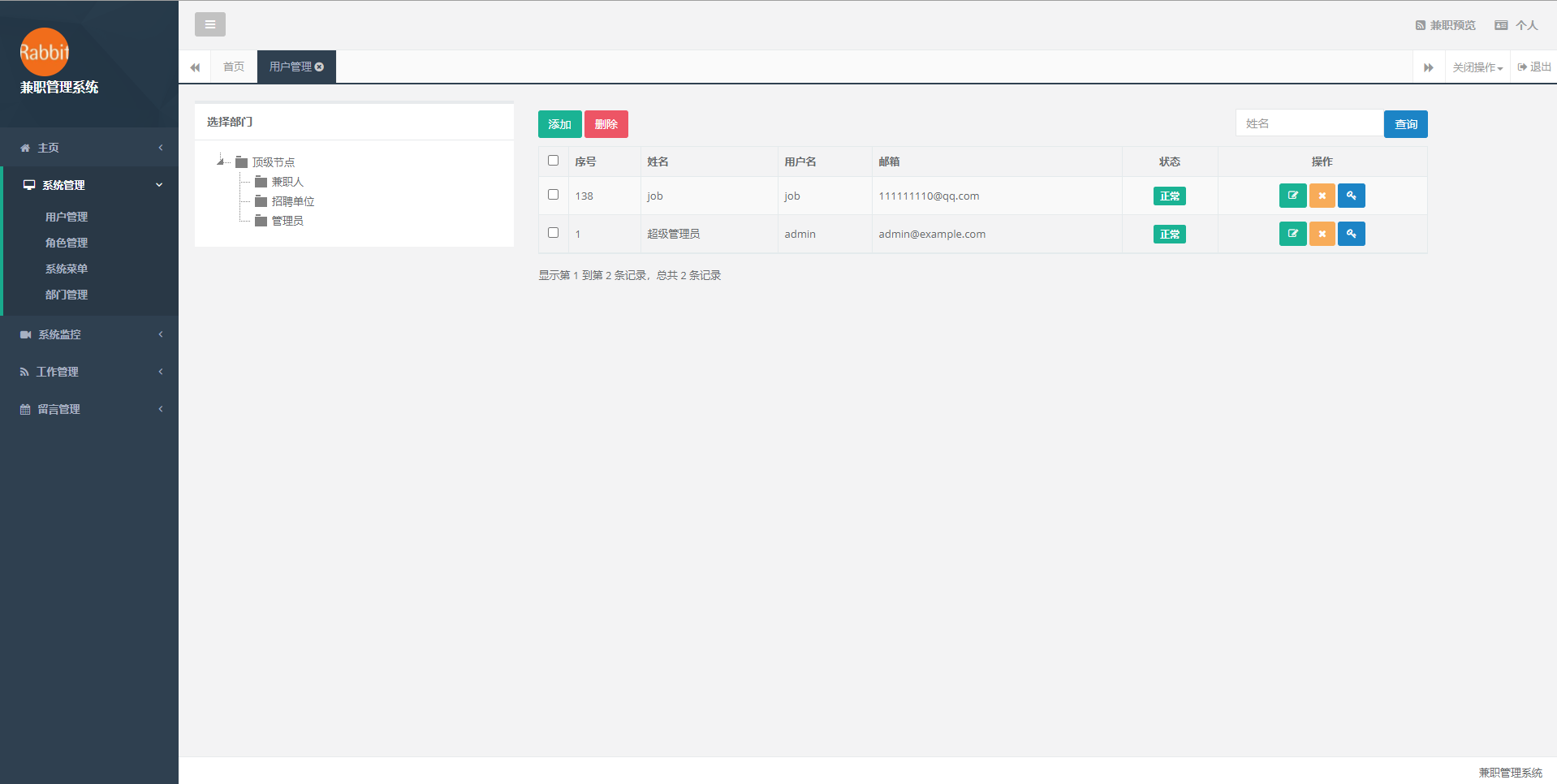Click the 正常 status badge of job
Viewport: 1557px width, 784px height.
1170,196
